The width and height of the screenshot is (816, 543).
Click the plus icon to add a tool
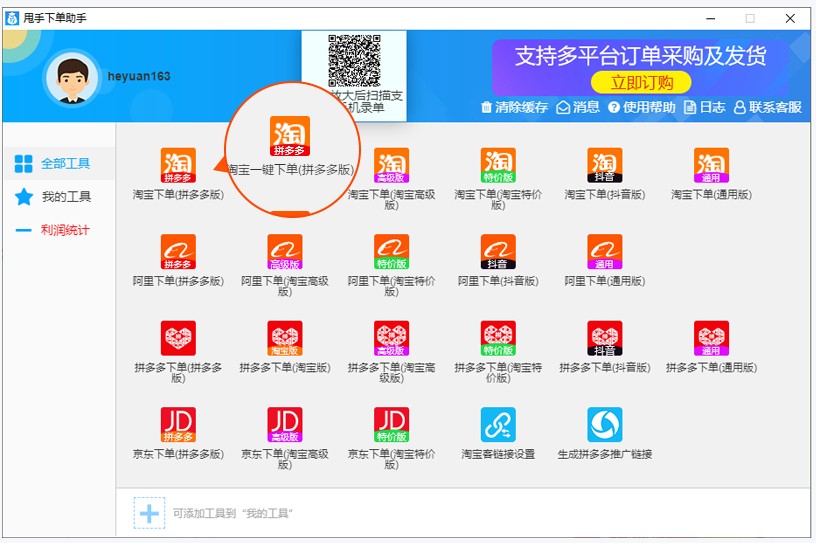(149, 513)
